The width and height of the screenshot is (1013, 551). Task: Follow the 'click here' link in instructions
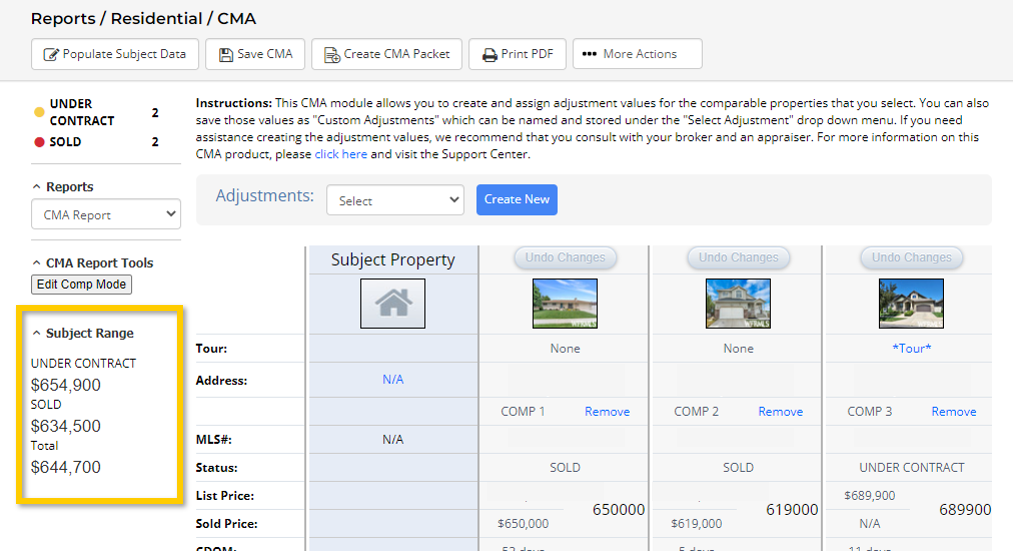340,155
